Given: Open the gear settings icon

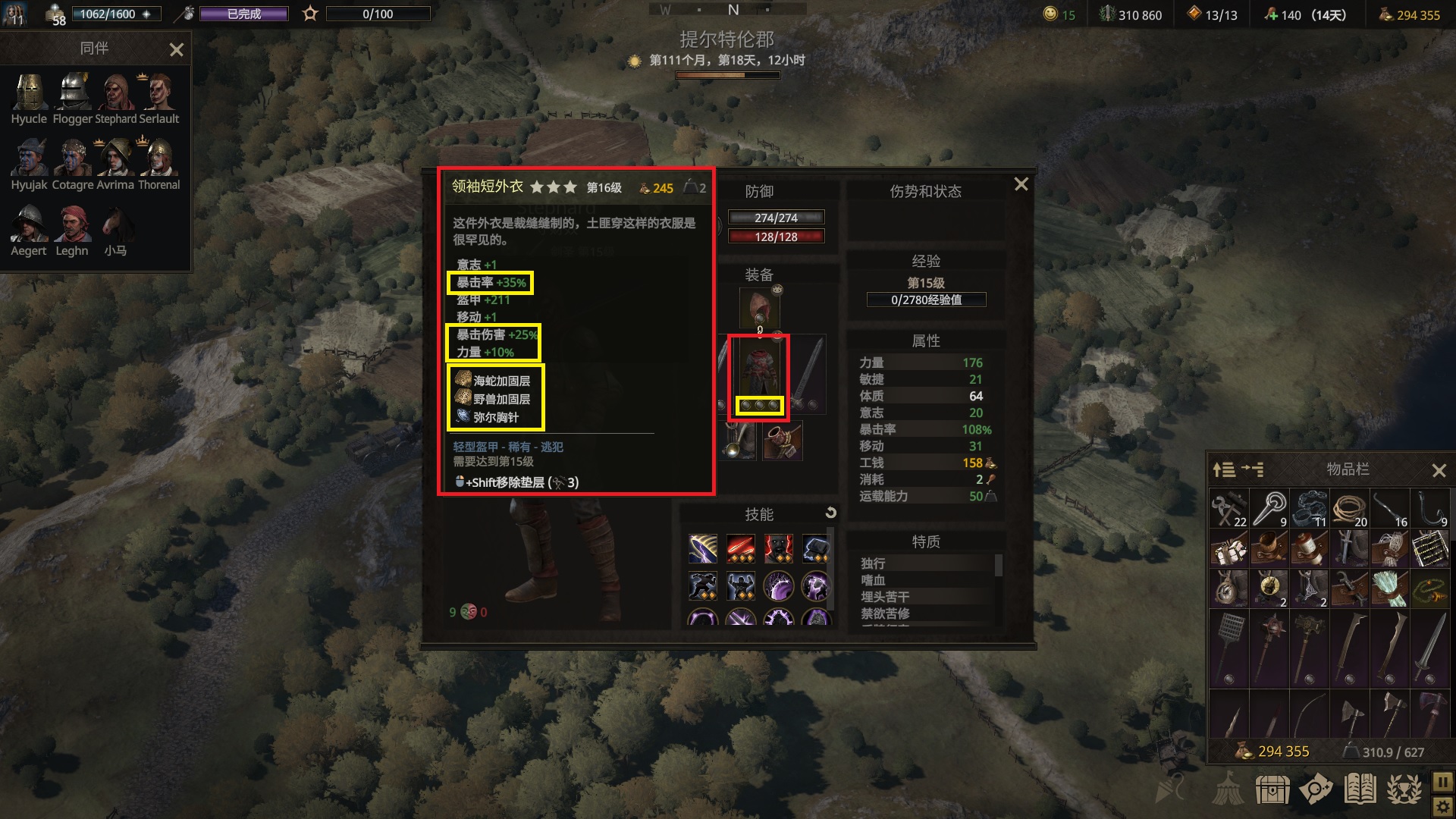Looking at the screenshot, I should coord(1442,806).
